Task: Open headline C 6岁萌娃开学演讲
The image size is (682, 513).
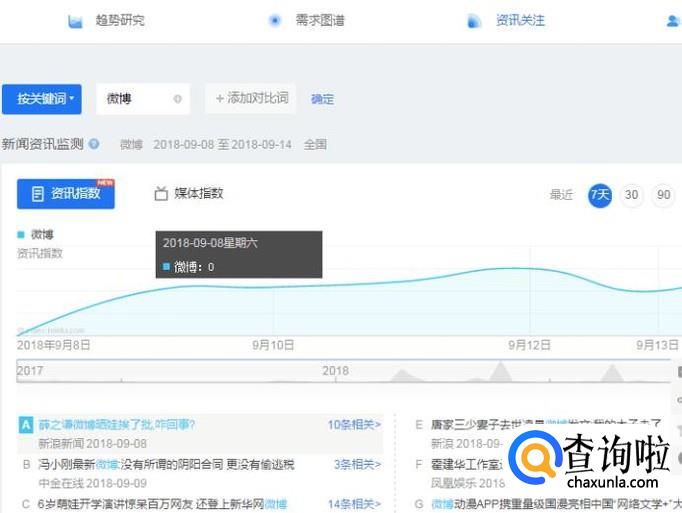Action: click(x=162, y=504)
